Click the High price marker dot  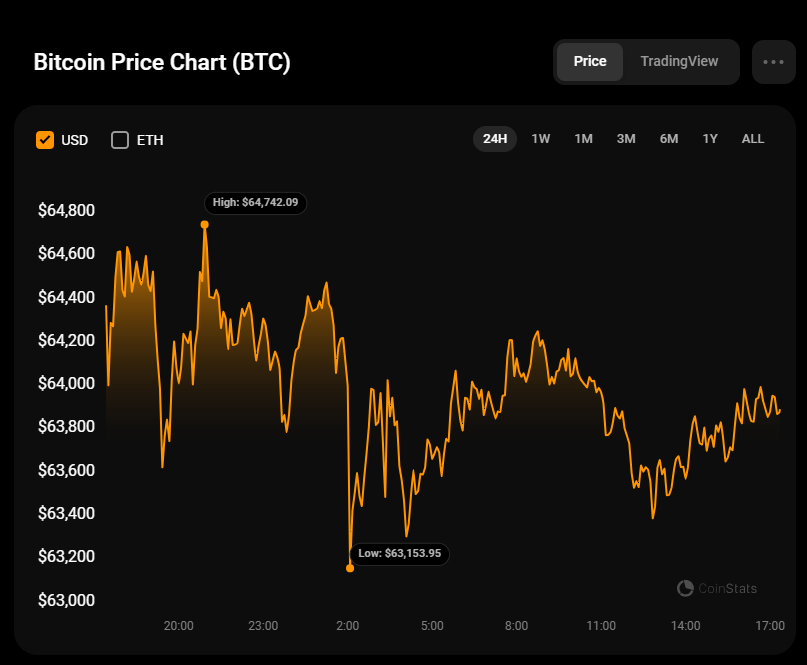(x=205, y=225)
